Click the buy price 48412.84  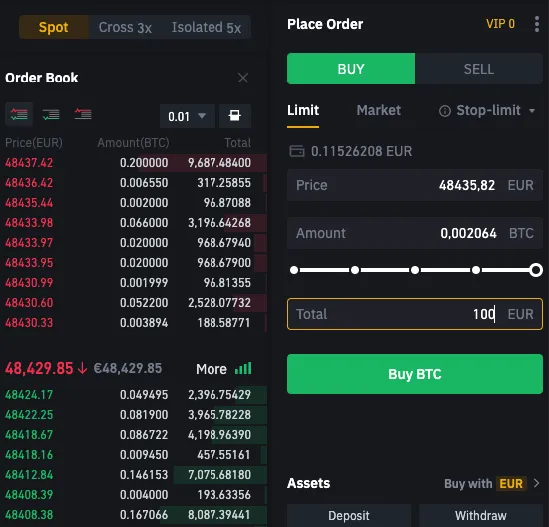[x=29, y=475]
